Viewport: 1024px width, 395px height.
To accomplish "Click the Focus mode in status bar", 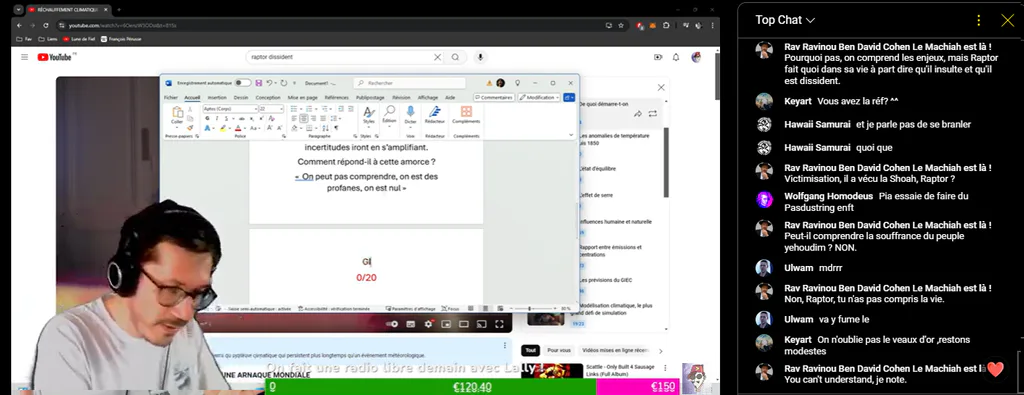I will click(x=450, y=308).
